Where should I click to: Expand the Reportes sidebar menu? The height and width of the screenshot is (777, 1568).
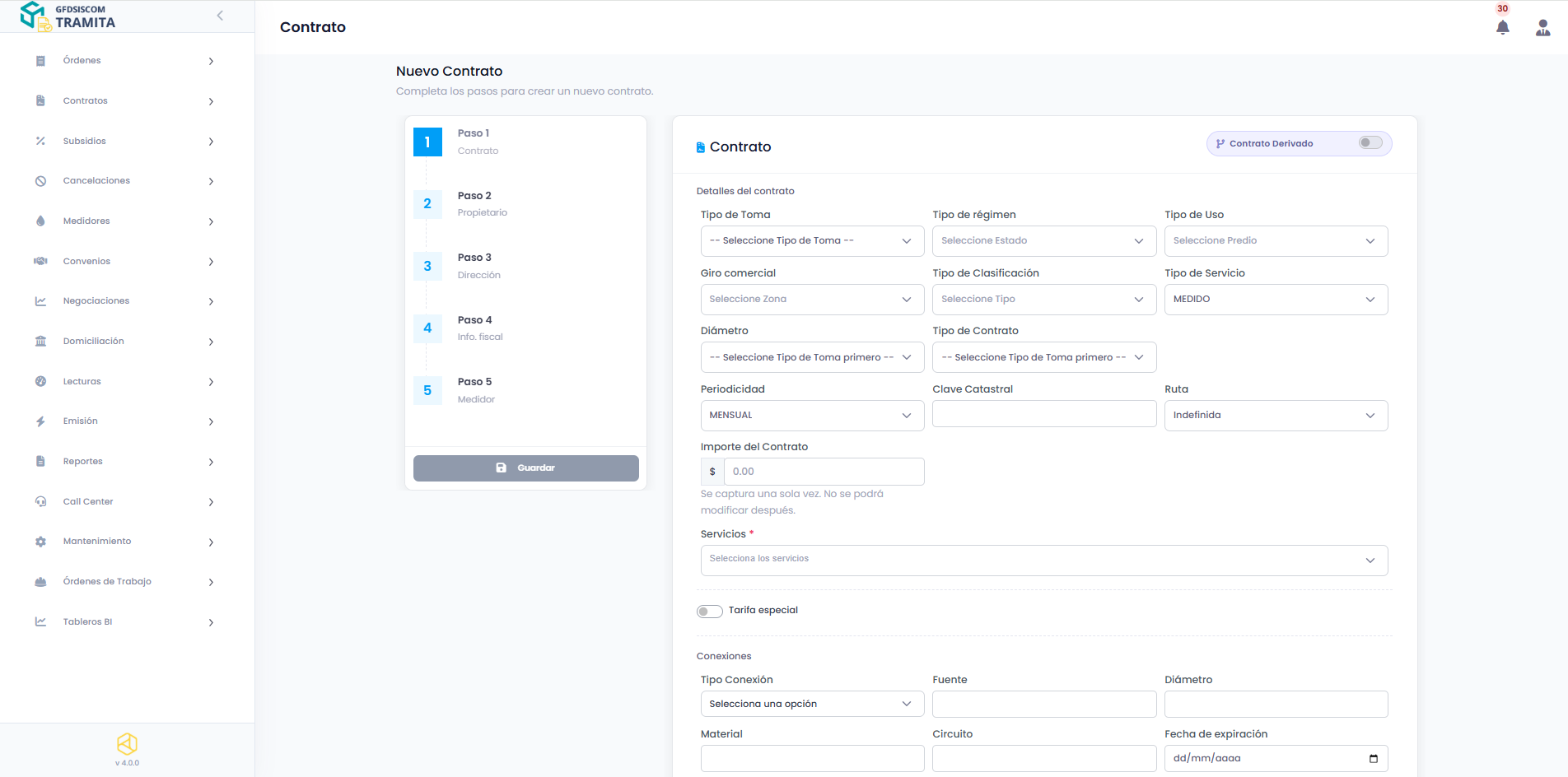tap(124, 462)
